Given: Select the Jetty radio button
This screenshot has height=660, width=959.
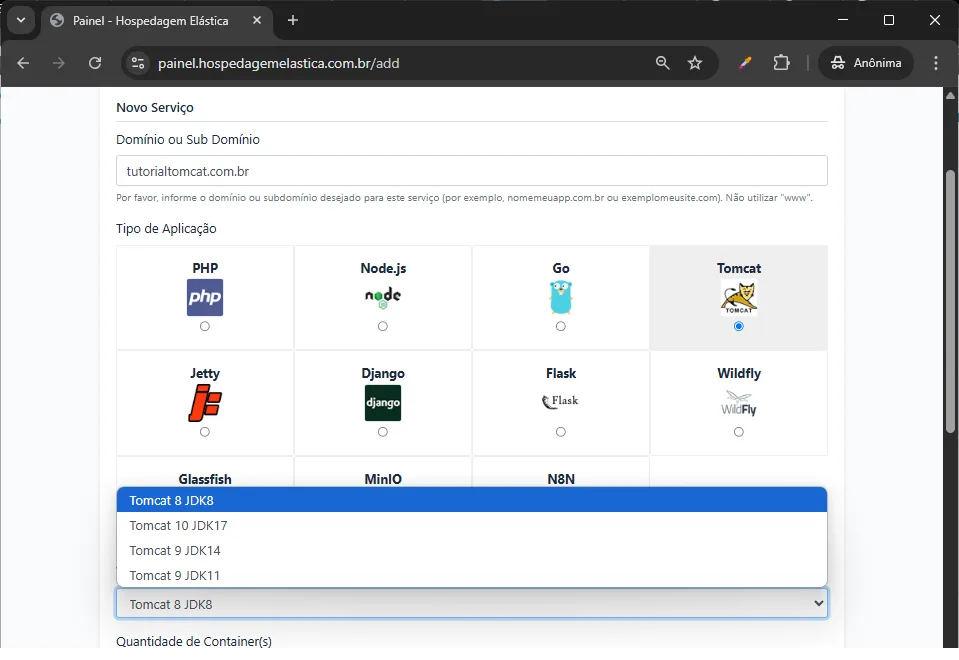Looking at the screenshot, I should [x=205, y=432].
